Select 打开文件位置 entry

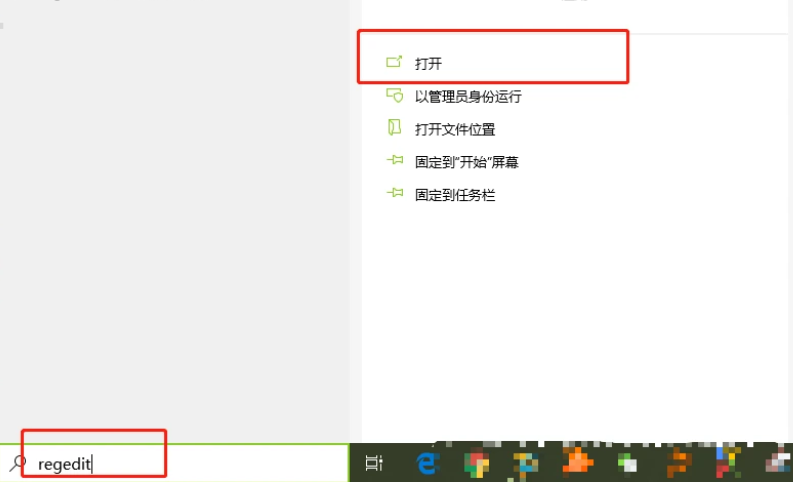[x=455, y=129]
